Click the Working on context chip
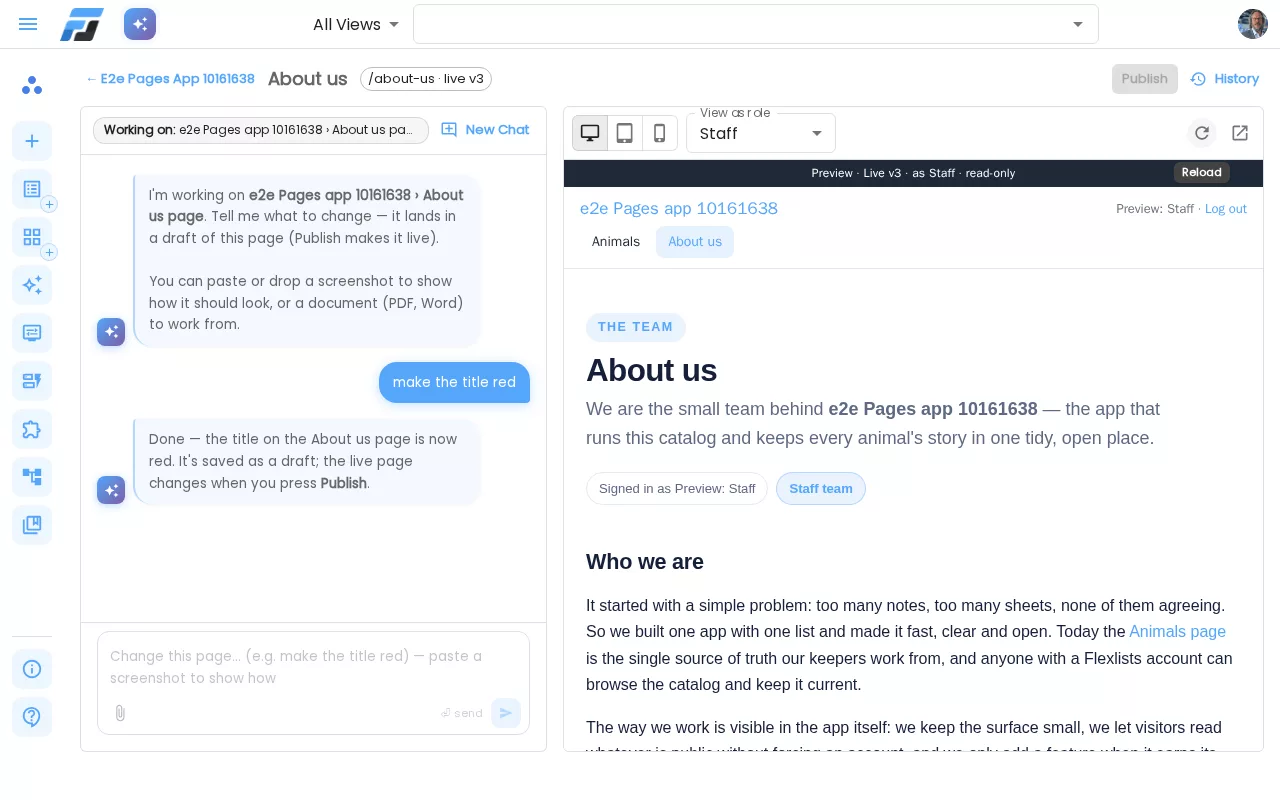This screenshot has height=800, width=1280. tap(261, 130)
